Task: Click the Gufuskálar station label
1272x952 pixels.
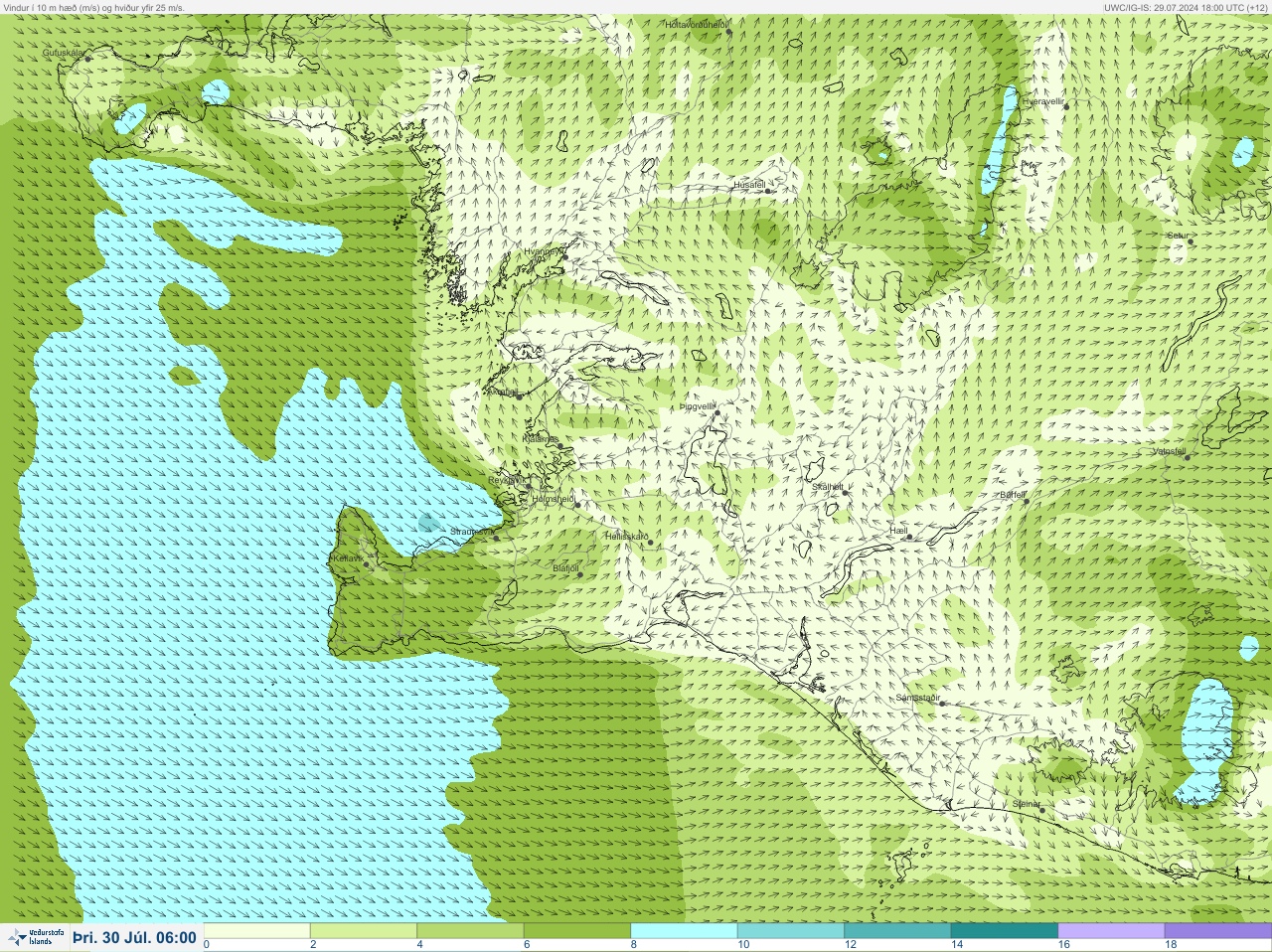Action: coord(64,53)
